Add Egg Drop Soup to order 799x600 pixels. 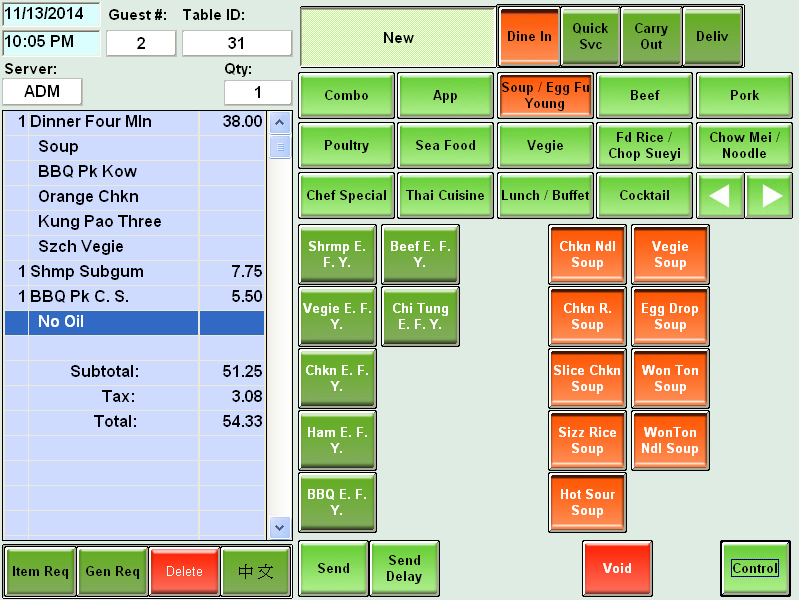click(x=670, y=317)
